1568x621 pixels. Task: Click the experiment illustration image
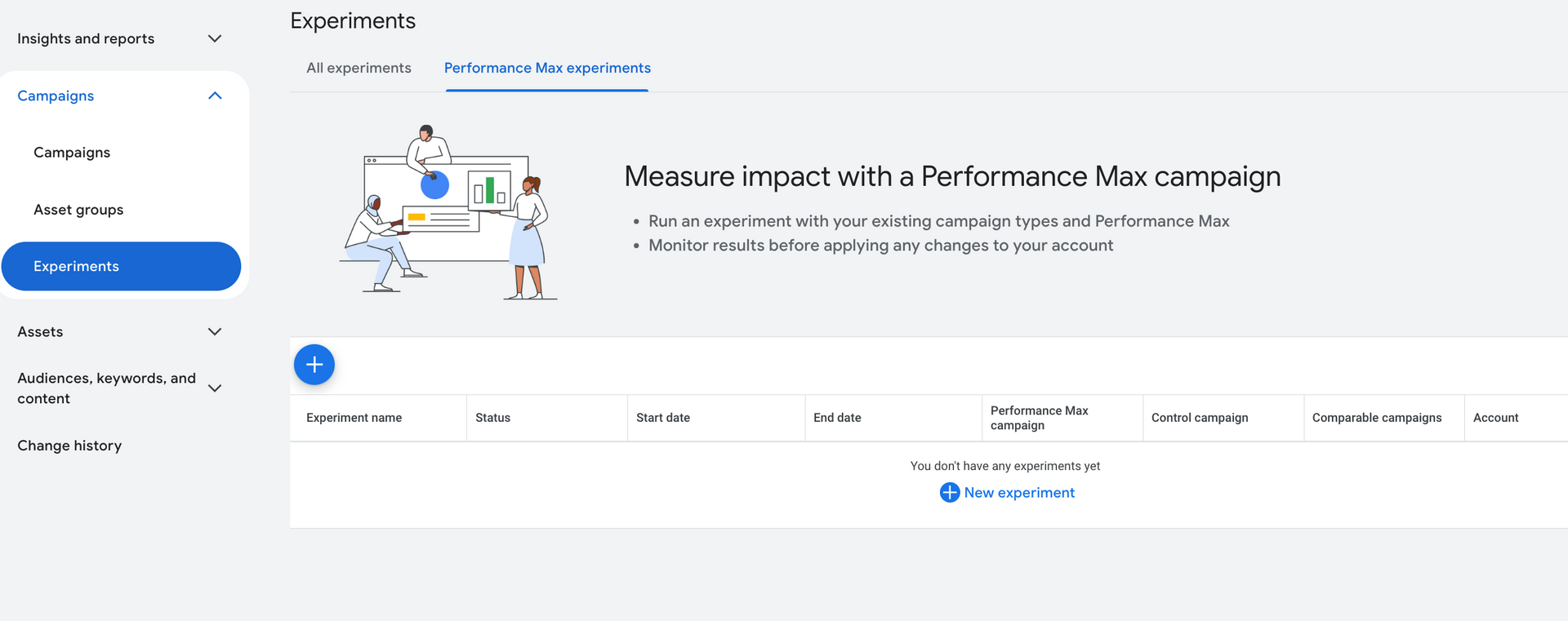pos(448,212)
